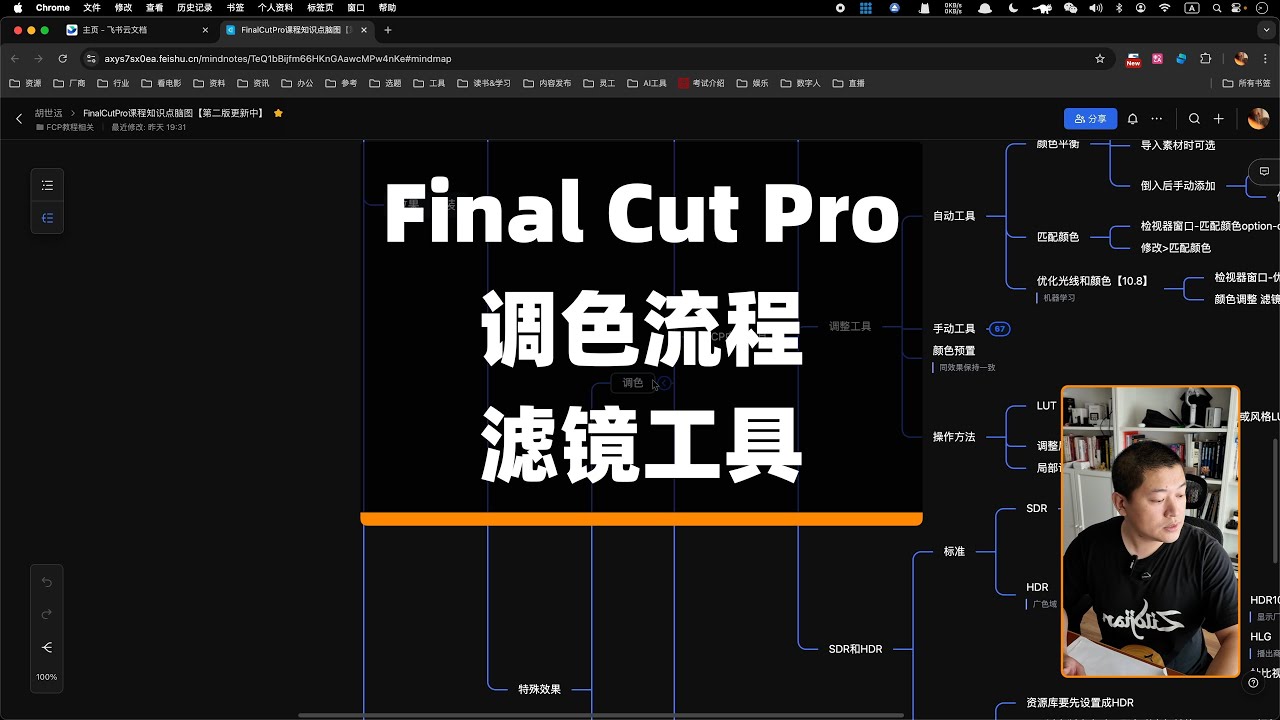Open the FCP教程相关 folder link
This screenshot has width=1280, height=720.
[65, 127]
